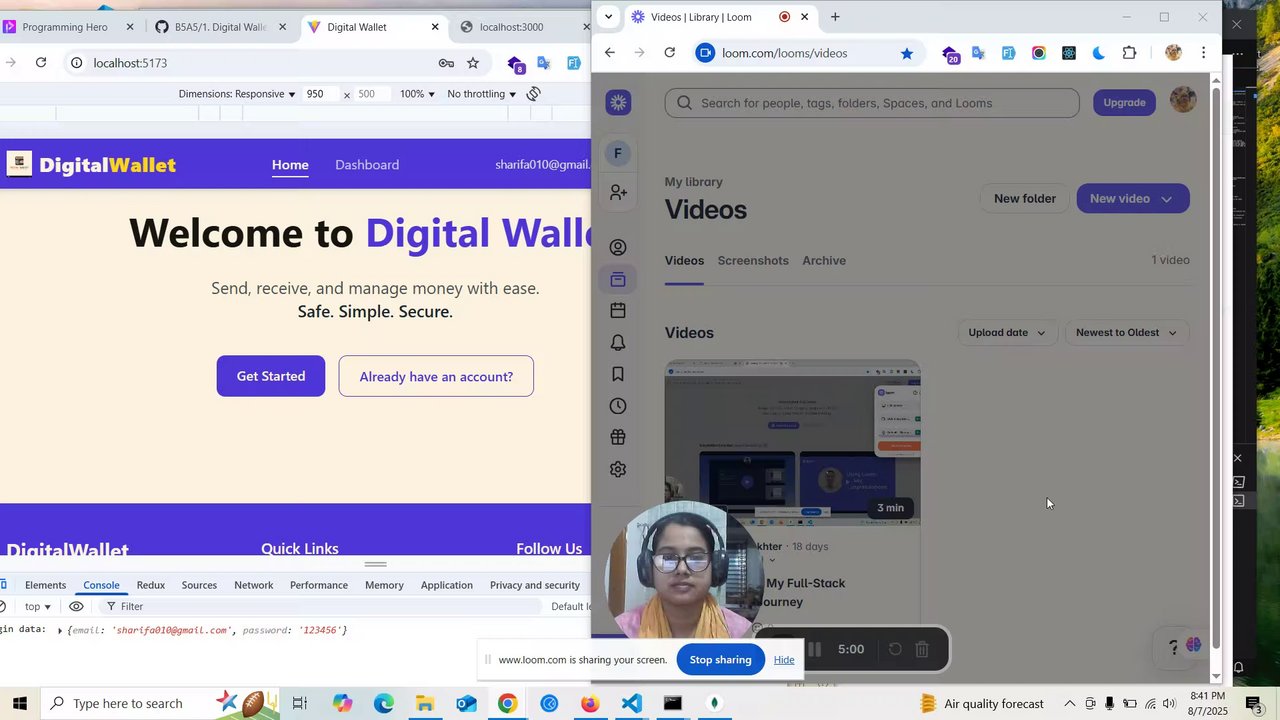The image size is (1280, 720).
Task: Open the No throttling dropdown
Action: pos(481,94)
